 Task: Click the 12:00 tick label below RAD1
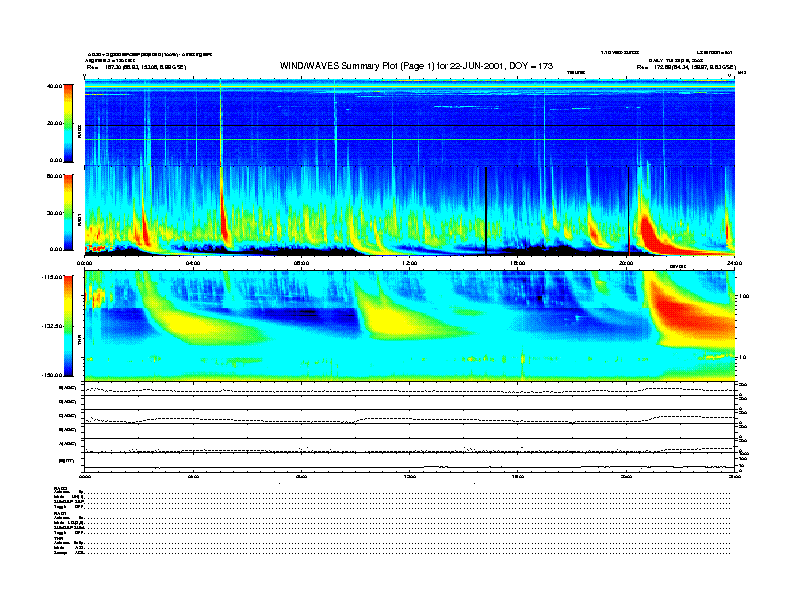pyautogui.click(x=410, y=263)
